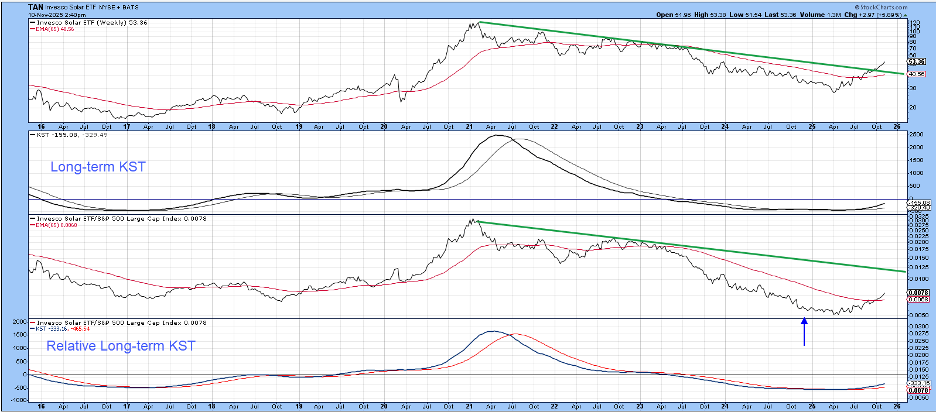936x412 pixels.
Task: Click the red EMA value tag on right axis
Action: (916, 75)
